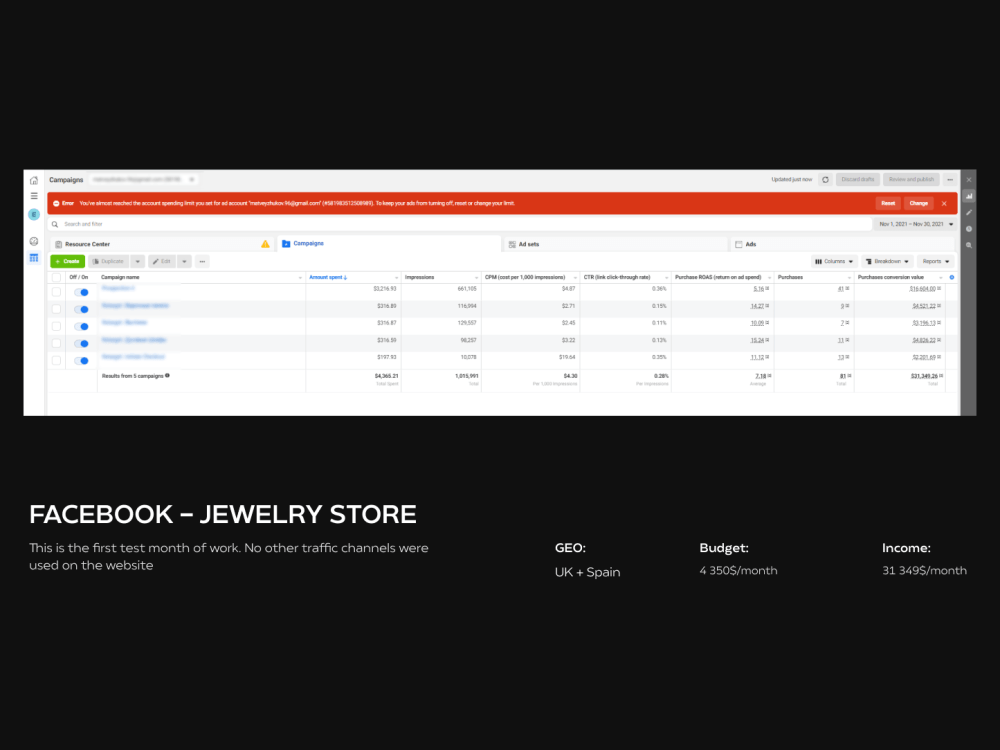Click the blue column customize dot icon
The height and width of the screenshot is (750, 1000).
[x=952, y=277]
